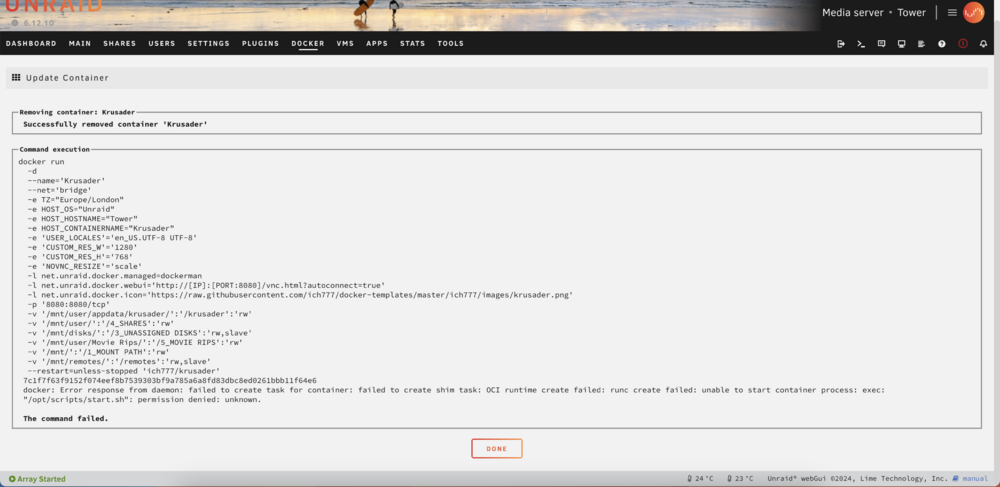Click the '/3_UNASSIGNED DISKS' volume line
This screenshot has height=487, width=1000.
pos(140,333)
